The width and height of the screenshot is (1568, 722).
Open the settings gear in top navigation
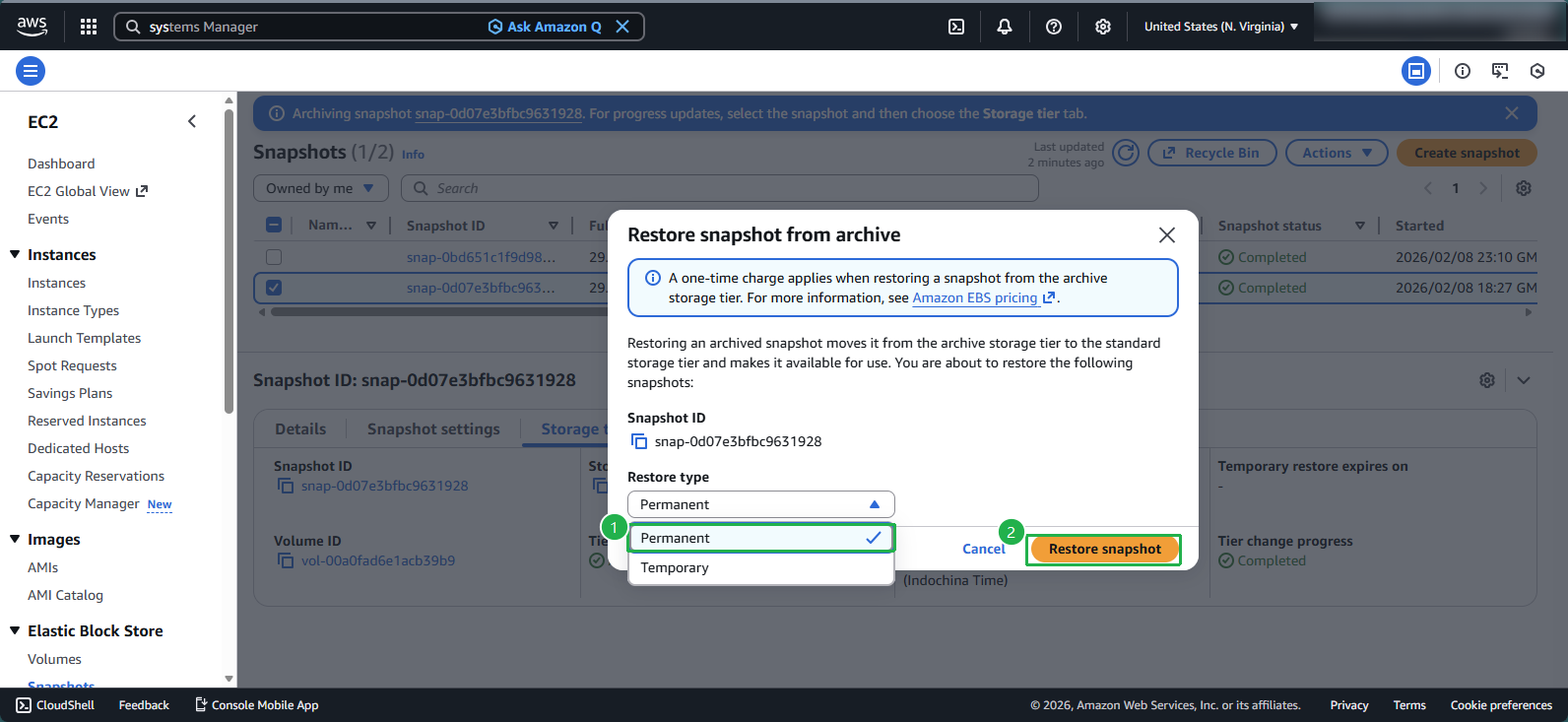pos(1103,27)
